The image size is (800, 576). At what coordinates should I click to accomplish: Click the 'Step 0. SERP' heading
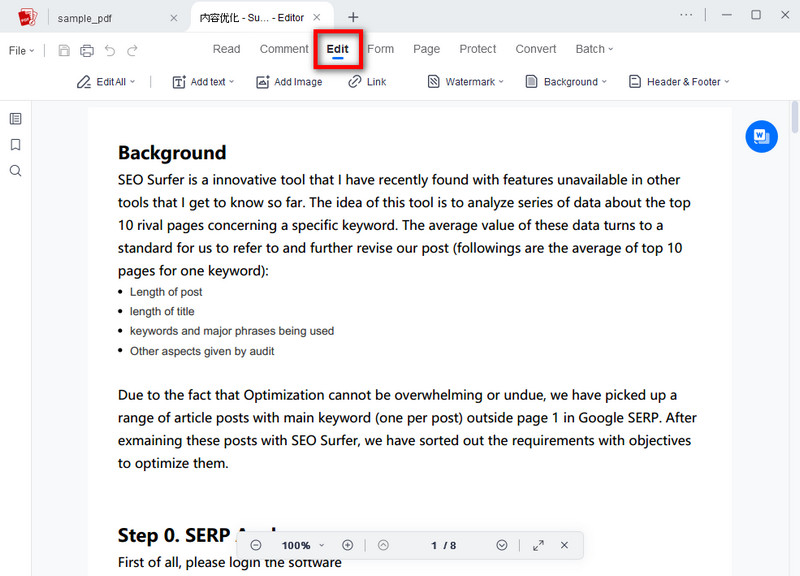pos(174,535)
